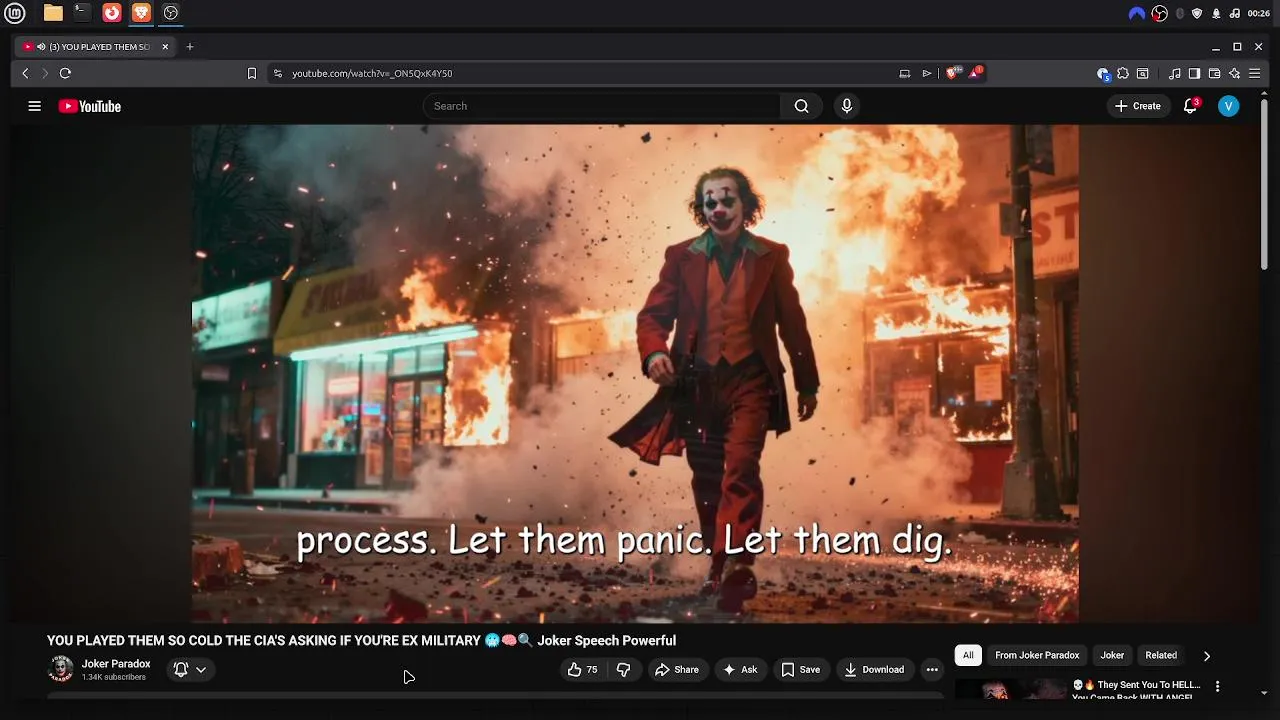
Task: Open the music note tray applet
Action: (1235, 13)
